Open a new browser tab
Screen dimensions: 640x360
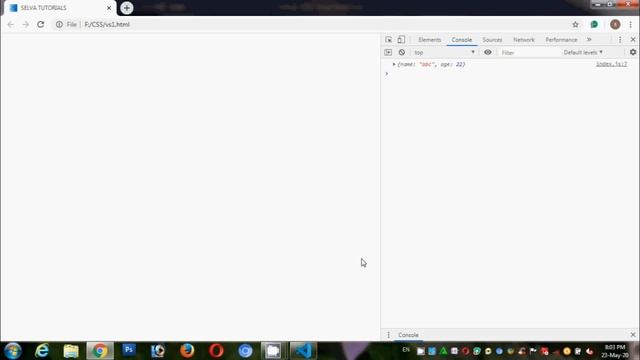click(x=127, y=8)
